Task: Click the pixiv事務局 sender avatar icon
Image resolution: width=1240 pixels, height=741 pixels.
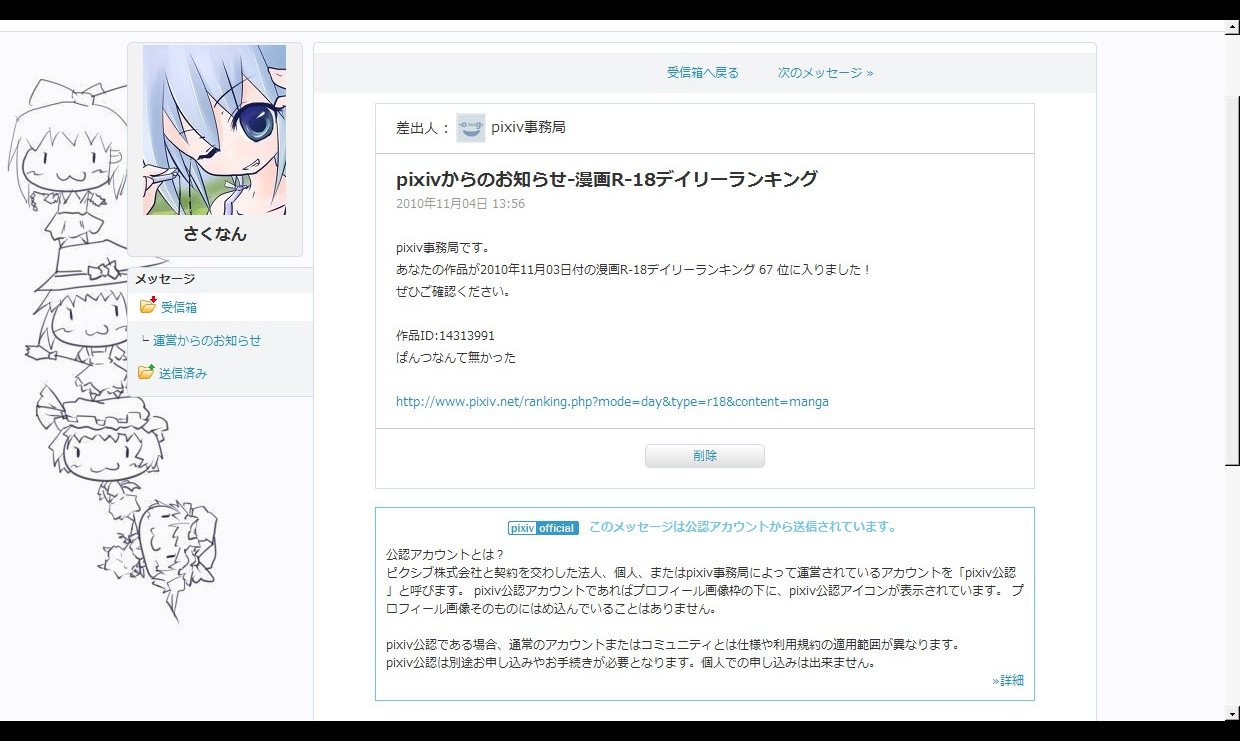Action: pyautogui.click(x=471, y=128)
